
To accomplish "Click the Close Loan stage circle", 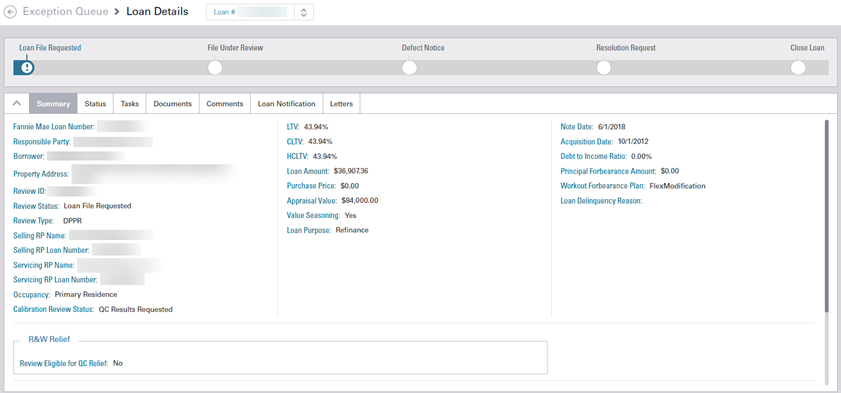I will (x=798, y=68).
